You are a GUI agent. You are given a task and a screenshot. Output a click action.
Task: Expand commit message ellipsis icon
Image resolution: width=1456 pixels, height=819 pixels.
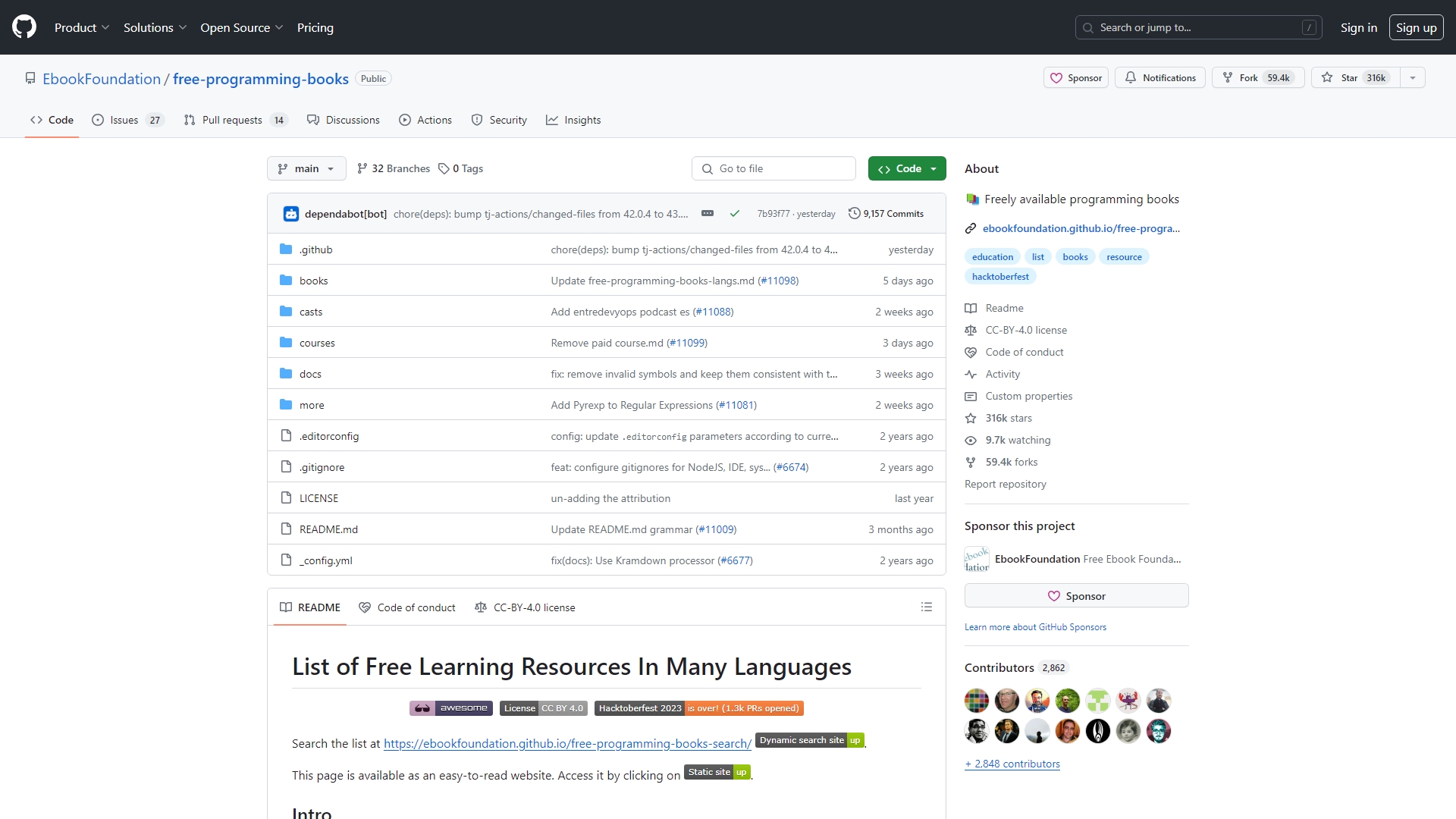pos(708,214)
